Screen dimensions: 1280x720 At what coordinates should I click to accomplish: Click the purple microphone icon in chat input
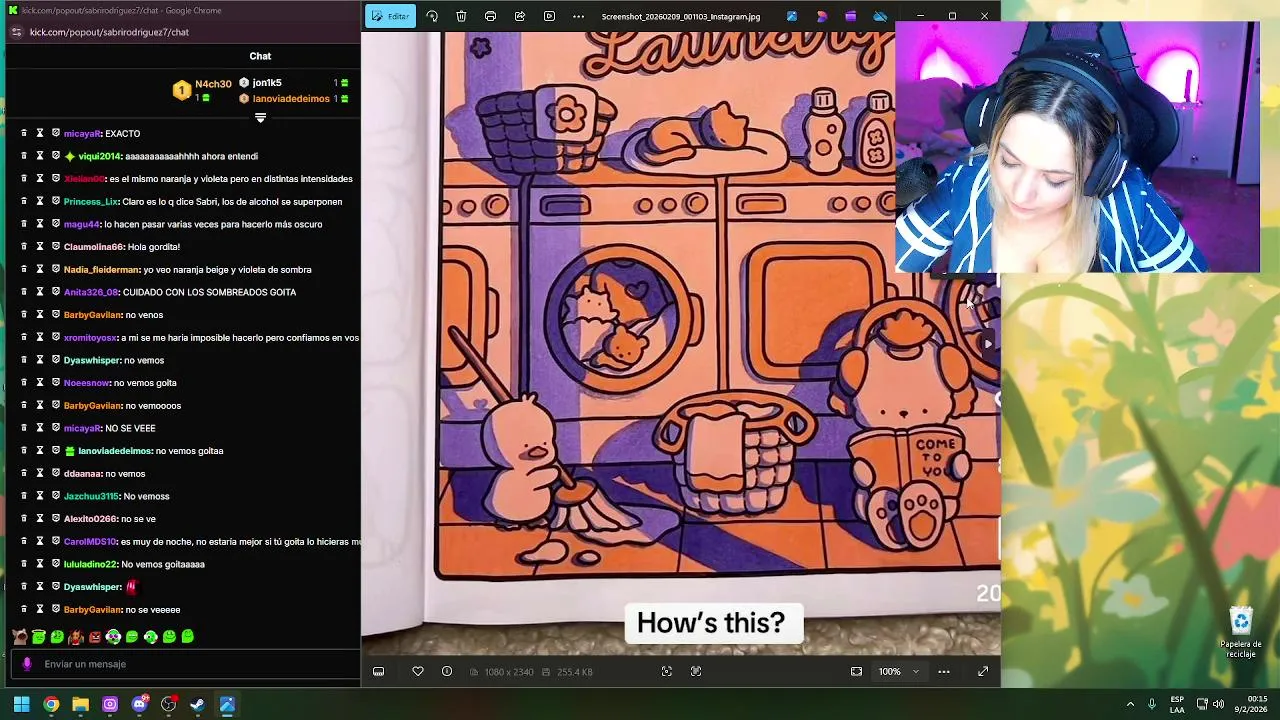point(27,664)
